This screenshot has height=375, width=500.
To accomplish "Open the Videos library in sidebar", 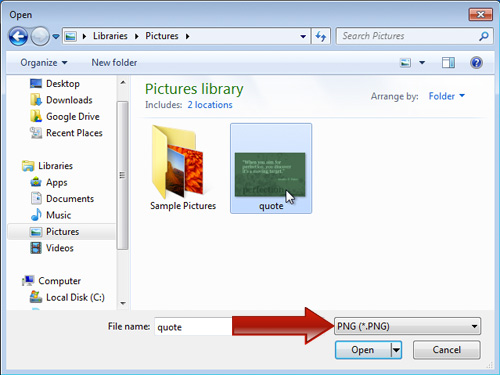I will click(x=60, y=248).
